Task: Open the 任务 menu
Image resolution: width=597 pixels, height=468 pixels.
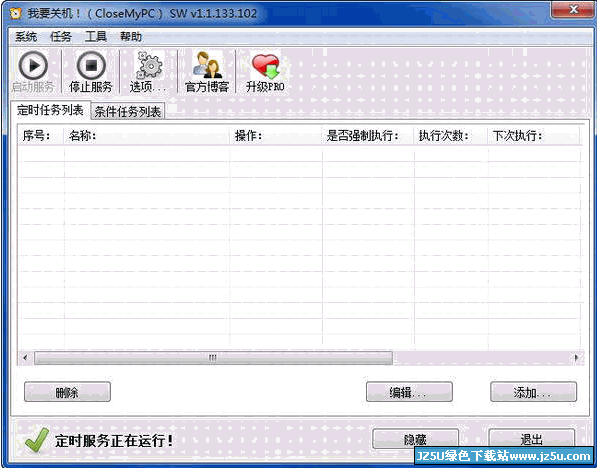Action: click(x=61, y=37)
